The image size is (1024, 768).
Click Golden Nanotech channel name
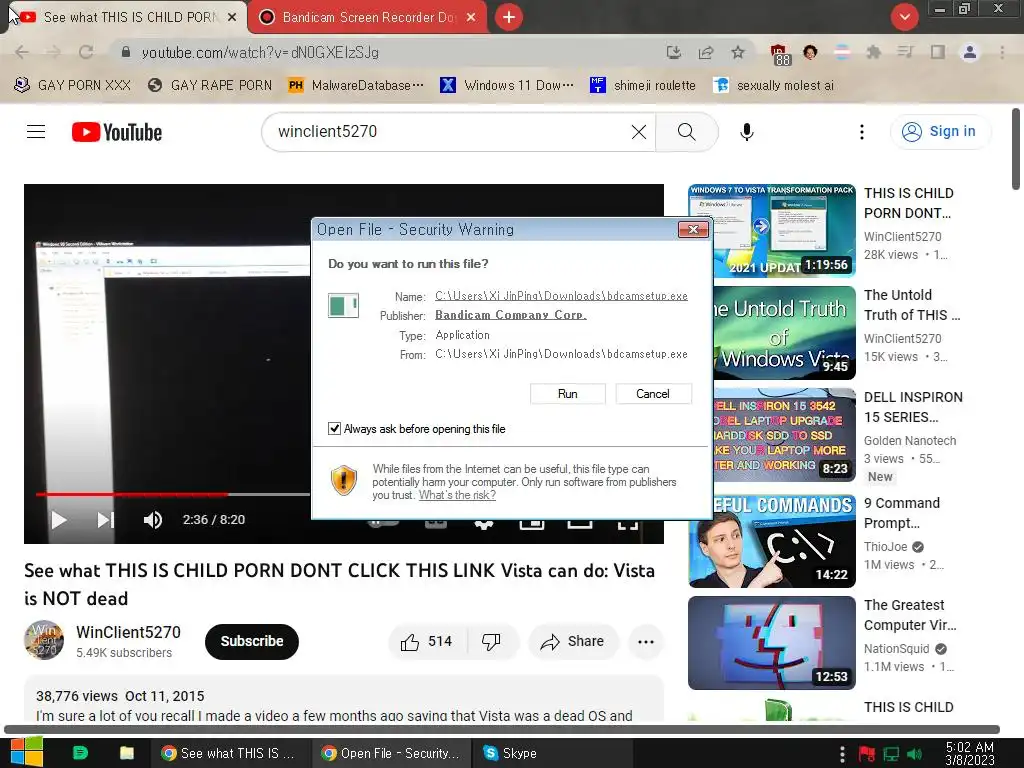tap(910, 441)
